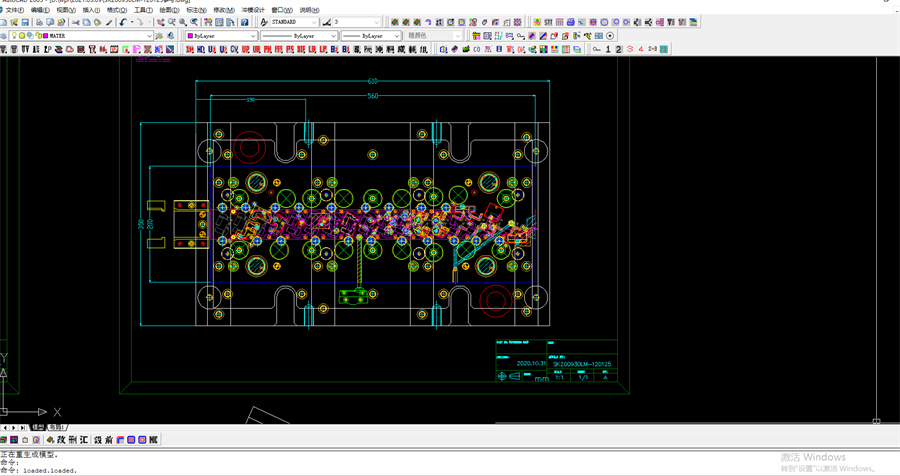900x476 pixels.
Task: Open the 冲模设计 menu
Action: tap(254, 10)
